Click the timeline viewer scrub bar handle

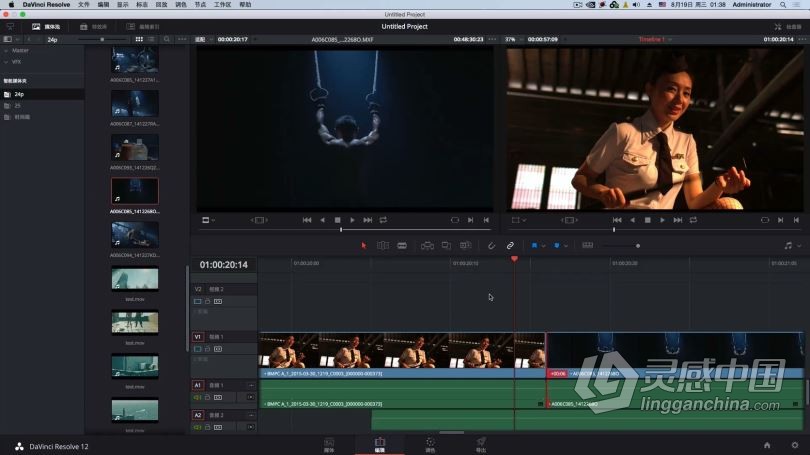(614, 229)
